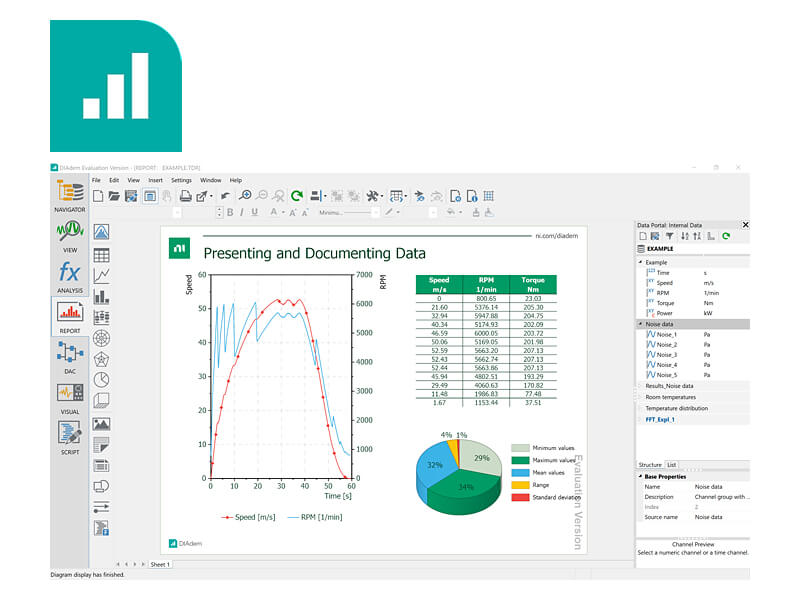Open the View menu

tap(133, 180)
